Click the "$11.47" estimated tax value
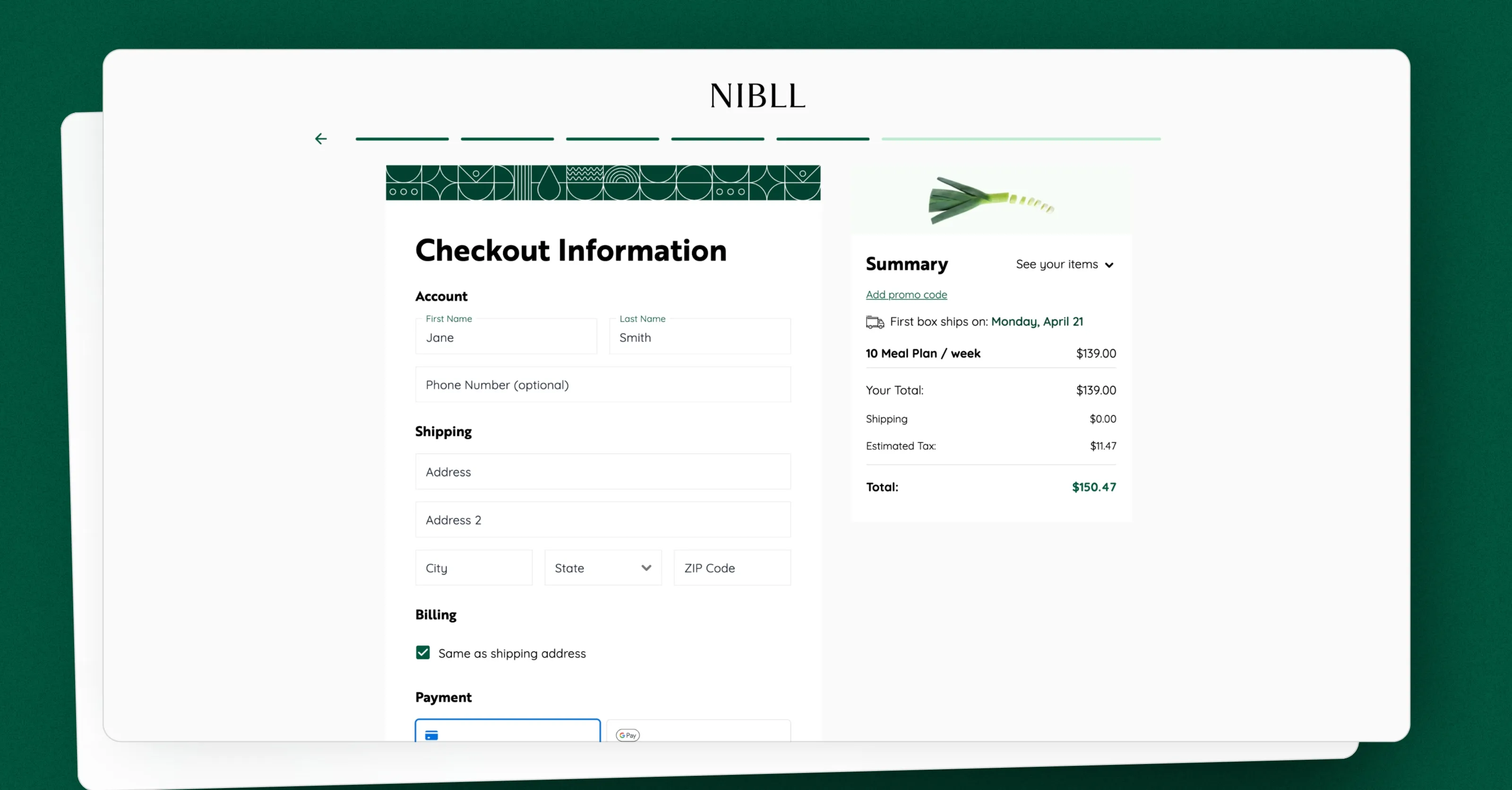 pyautogui.click(x=1103, y=446)
